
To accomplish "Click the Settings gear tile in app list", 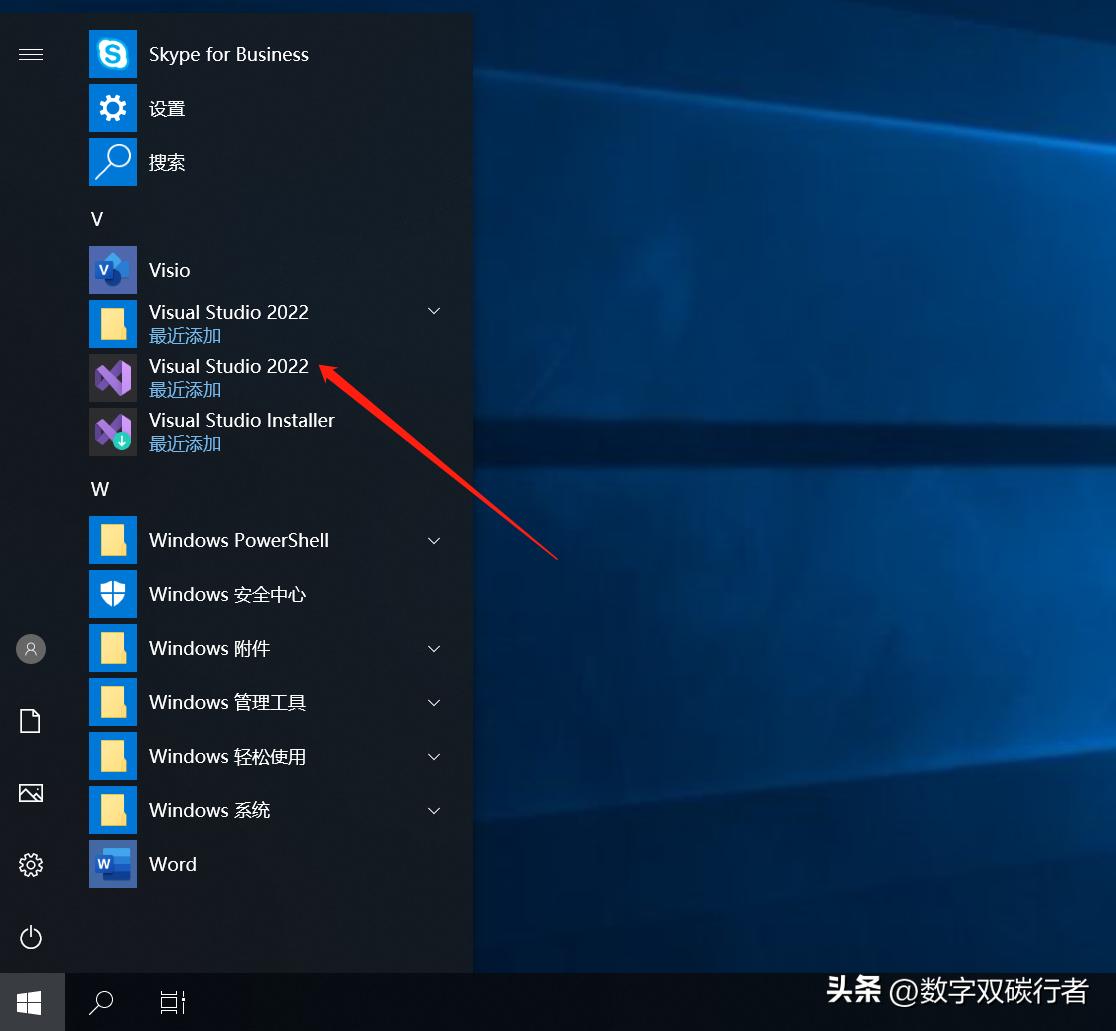I will click(x=113, y=108).
